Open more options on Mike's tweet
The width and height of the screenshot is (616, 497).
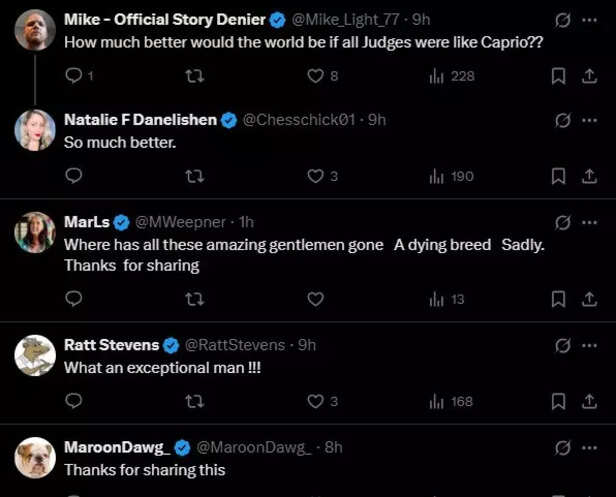[590, 20]
